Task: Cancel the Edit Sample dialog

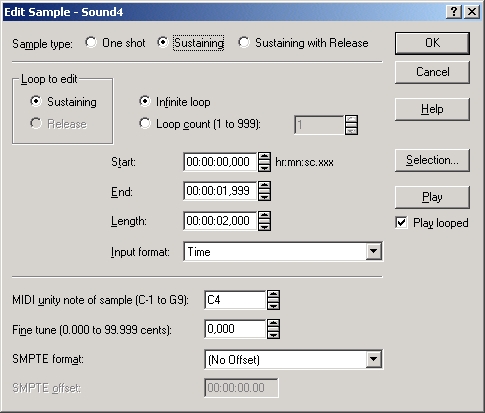Action: (432, 72)
